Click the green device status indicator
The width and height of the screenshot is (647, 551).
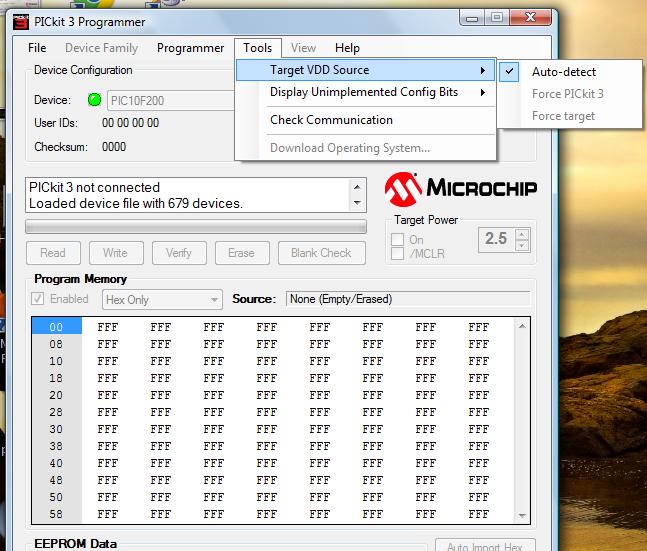click(94, 100)
